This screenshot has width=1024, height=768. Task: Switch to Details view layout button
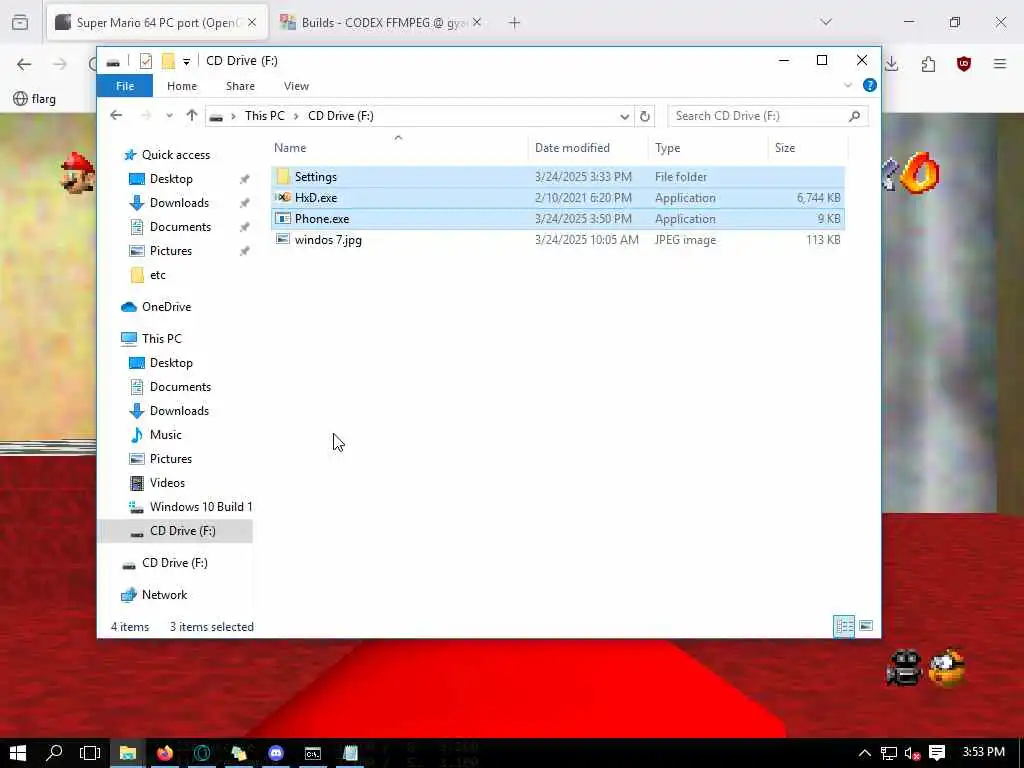(x=844, y=626)
